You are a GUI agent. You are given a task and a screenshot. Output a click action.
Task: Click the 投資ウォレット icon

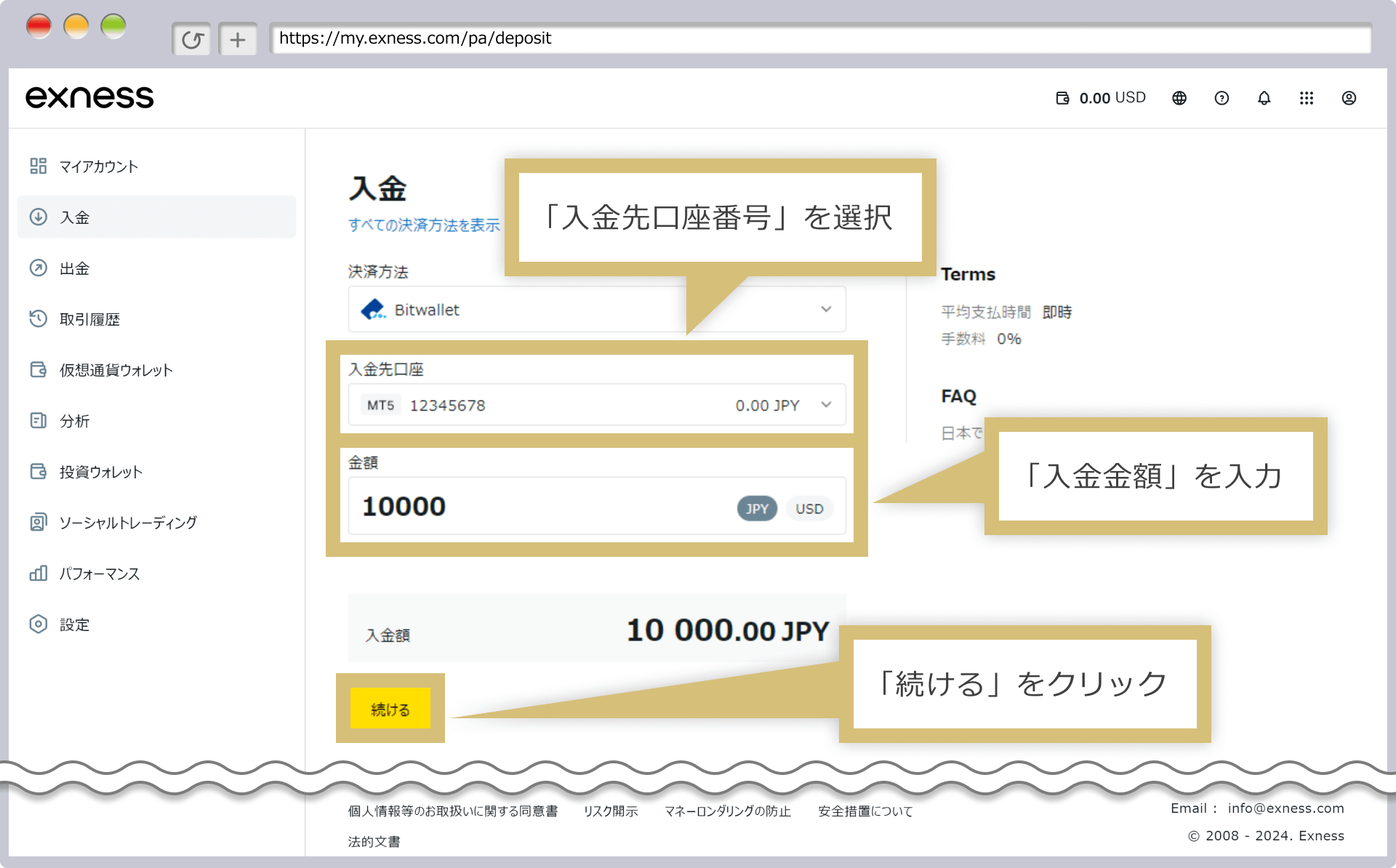pyautogui.click(x=39, y=471)
